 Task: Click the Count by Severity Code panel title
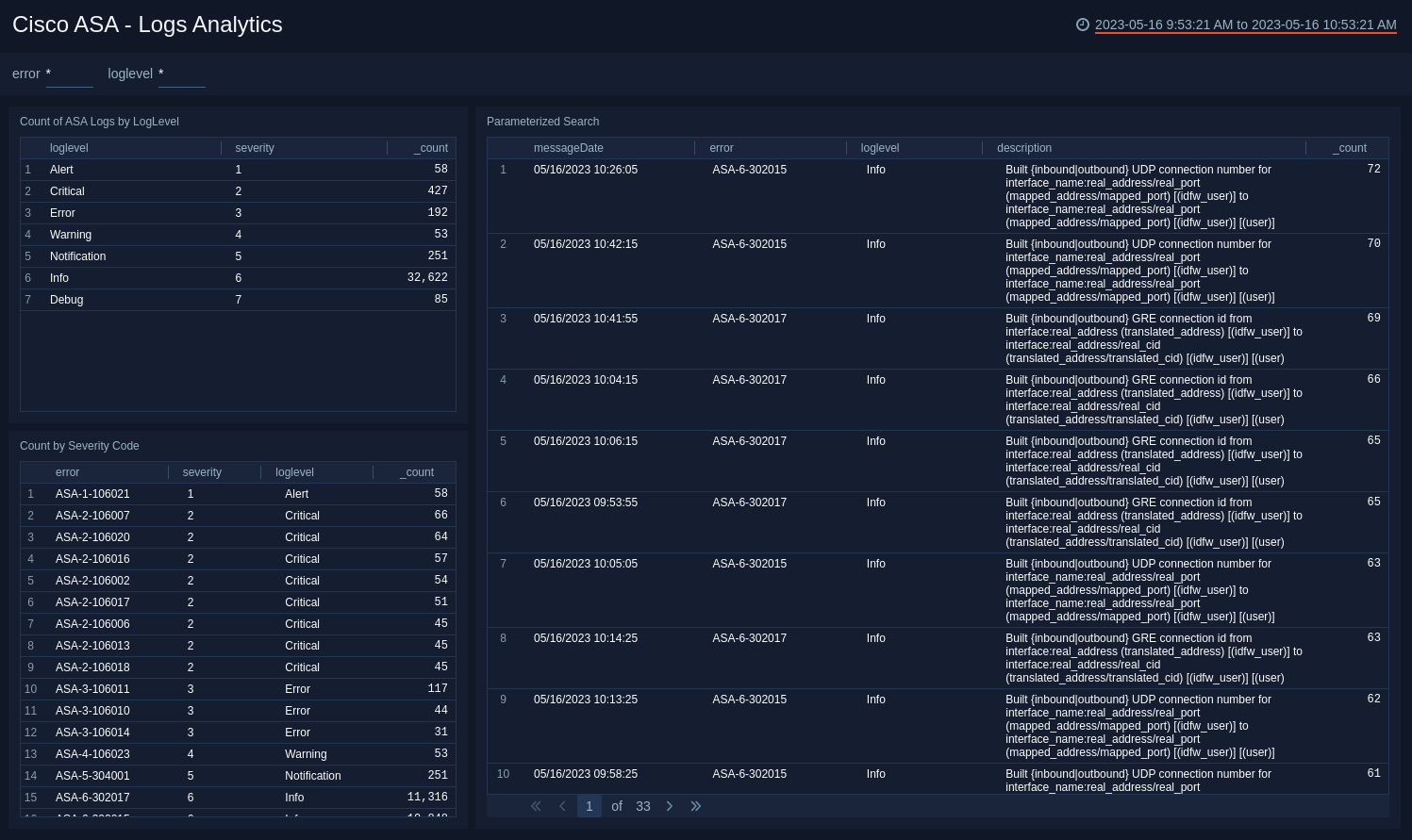point(81,445)
